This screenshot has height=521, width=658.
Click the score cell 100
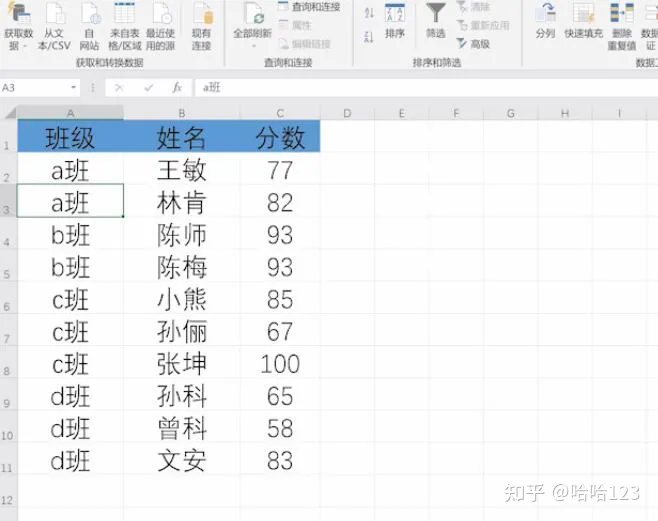[x=280, y=362]
